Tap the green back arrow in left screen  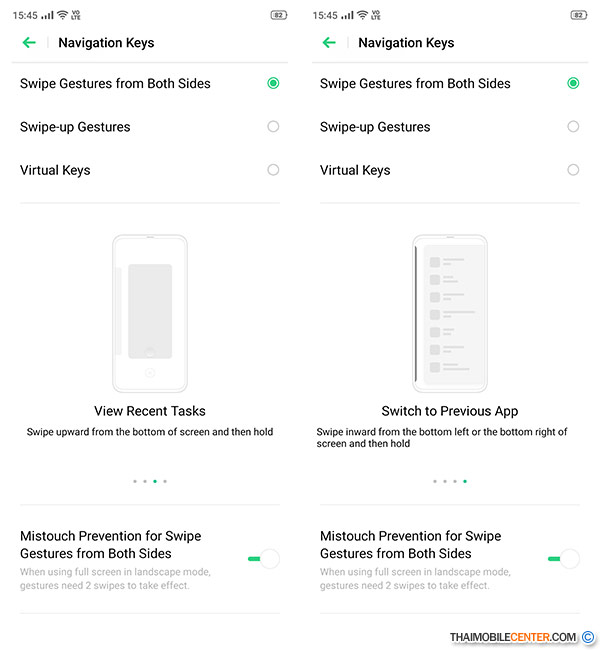(x=29, y=43)
